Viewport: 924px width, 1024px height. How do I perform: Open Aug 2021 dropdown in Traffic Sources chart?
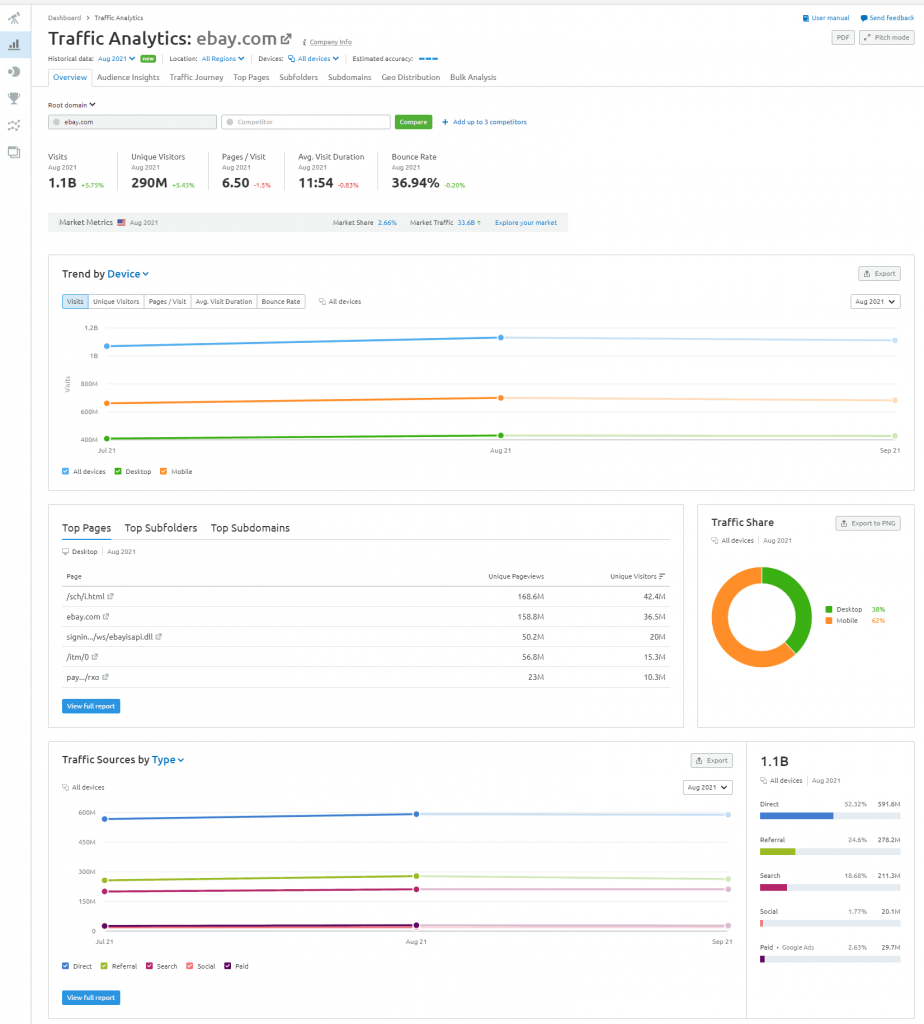tap(708, 788)
